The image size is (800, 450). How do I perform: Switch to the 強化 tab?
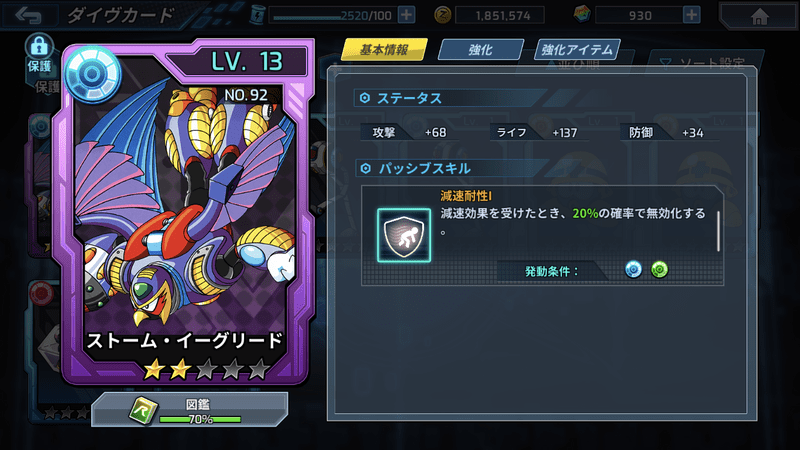coord(480,49)
